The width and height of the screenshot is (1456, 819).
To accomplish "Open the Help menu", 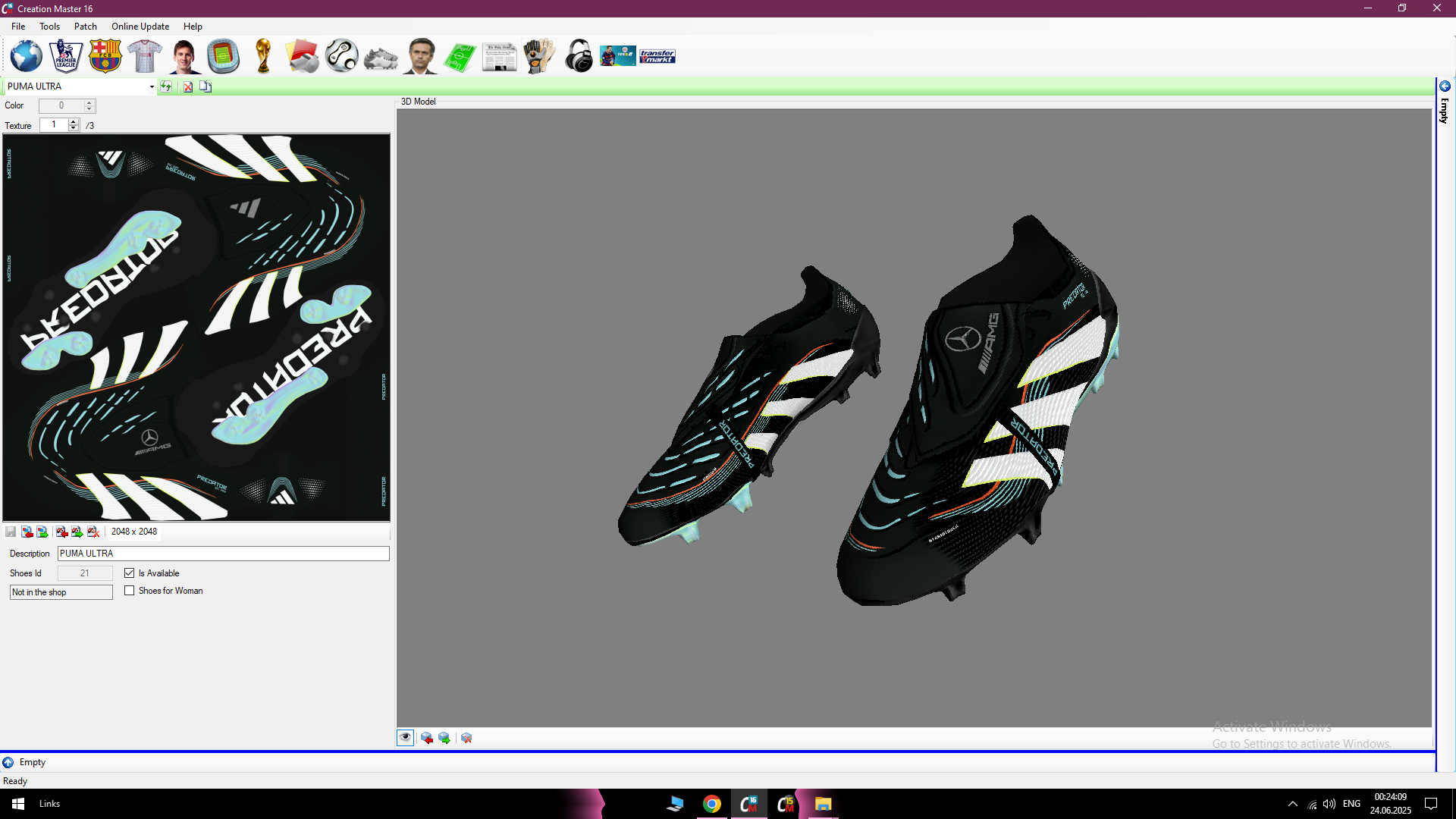I will [x=193, y=27].
